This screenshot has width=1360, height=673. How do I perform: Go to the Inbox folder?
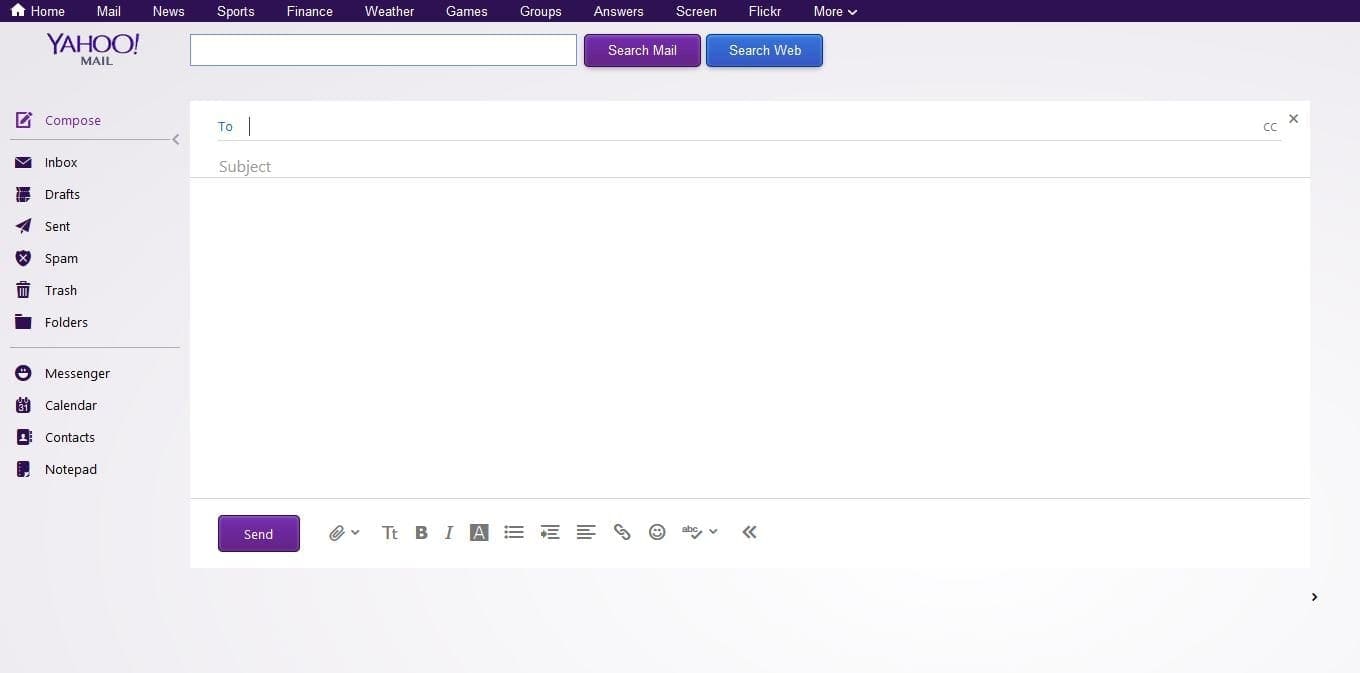(x=60, y=163)
